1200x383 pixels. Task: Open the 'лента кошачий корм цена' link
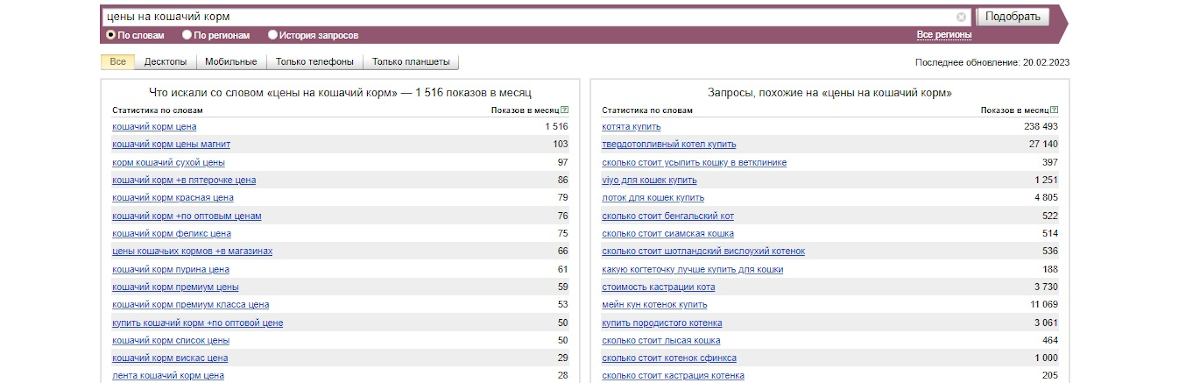pos(168,375)
